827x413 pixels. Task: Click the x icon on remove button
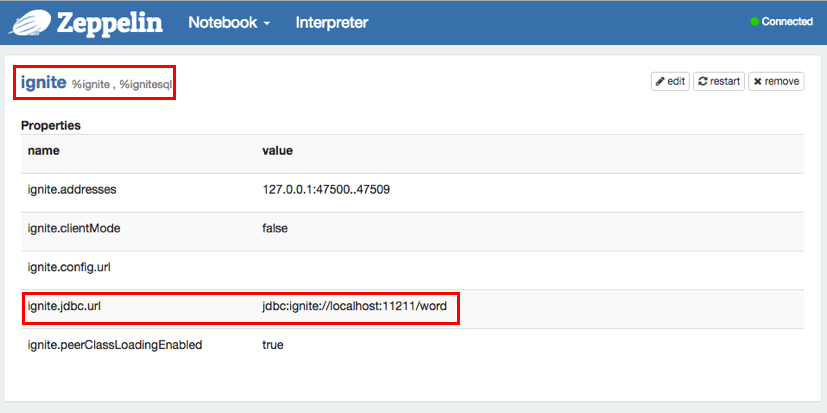758,82
